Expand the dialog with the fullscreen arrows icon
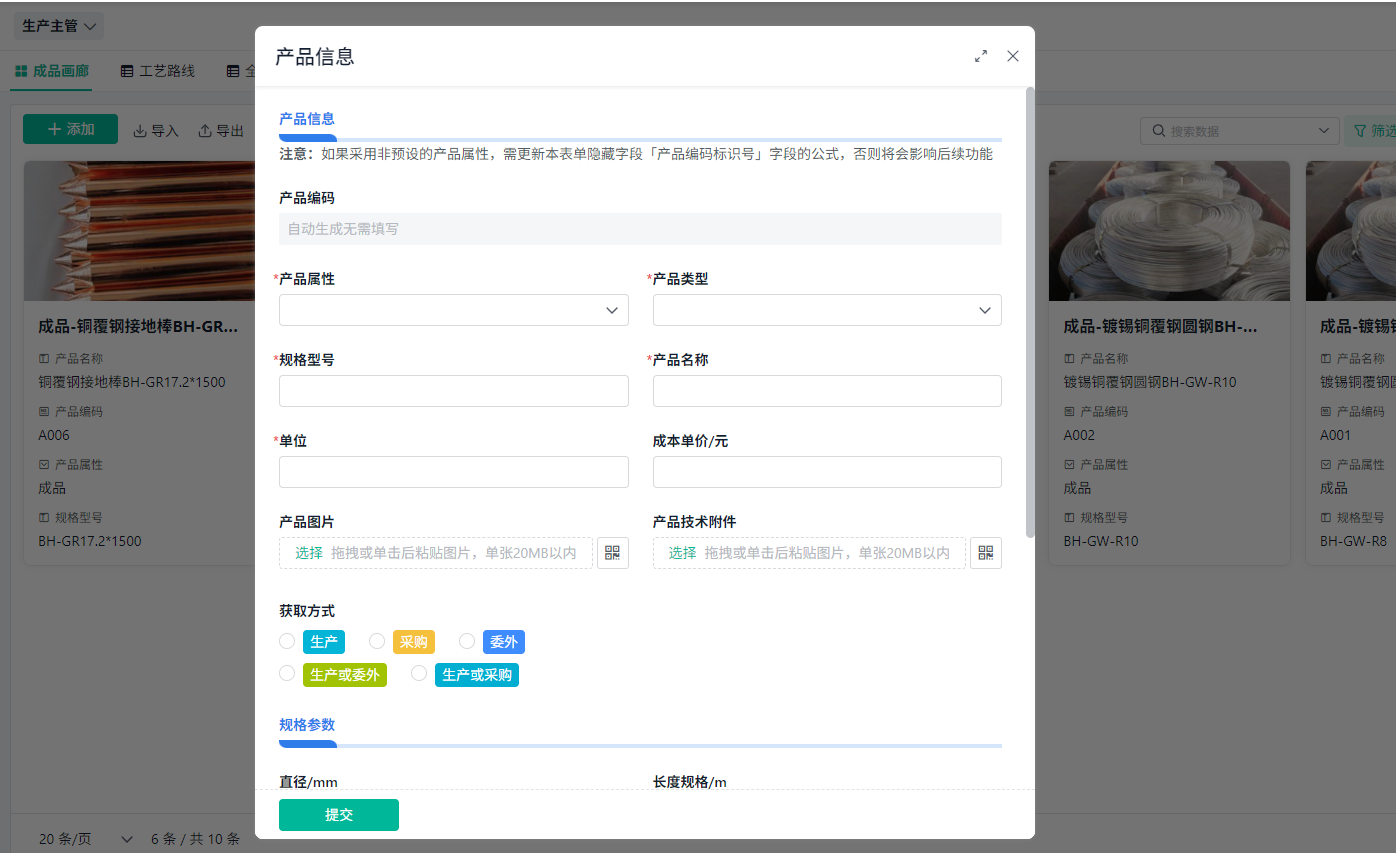The image size is (1396, 853). 981,57
